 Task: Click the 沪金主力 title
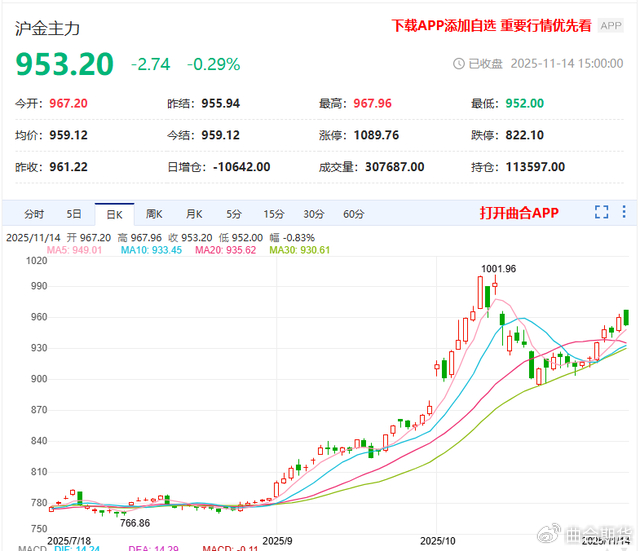click(47, 28)
